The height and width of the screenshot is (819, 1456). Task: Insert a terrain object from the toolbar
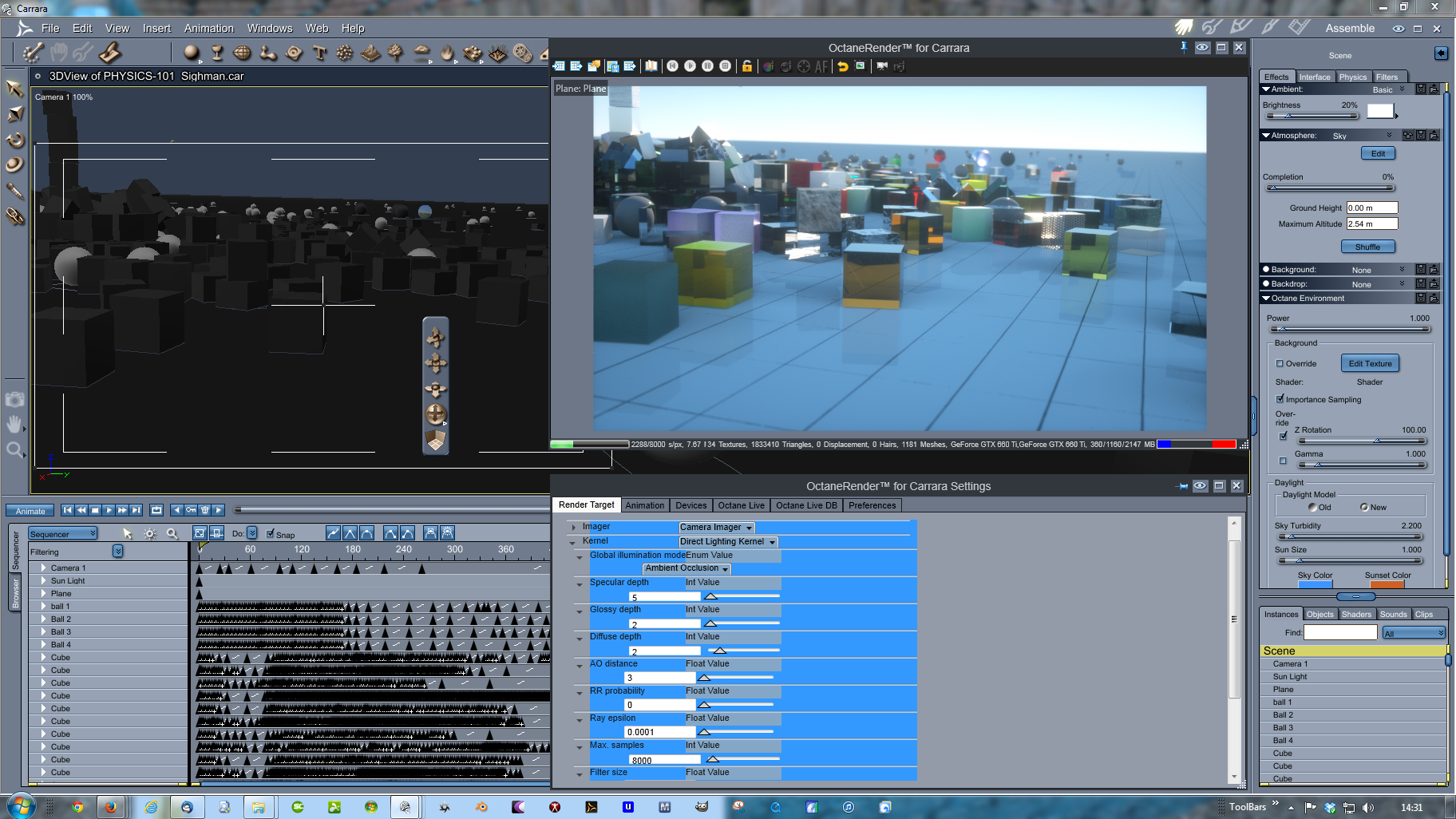tap(370, 53)
